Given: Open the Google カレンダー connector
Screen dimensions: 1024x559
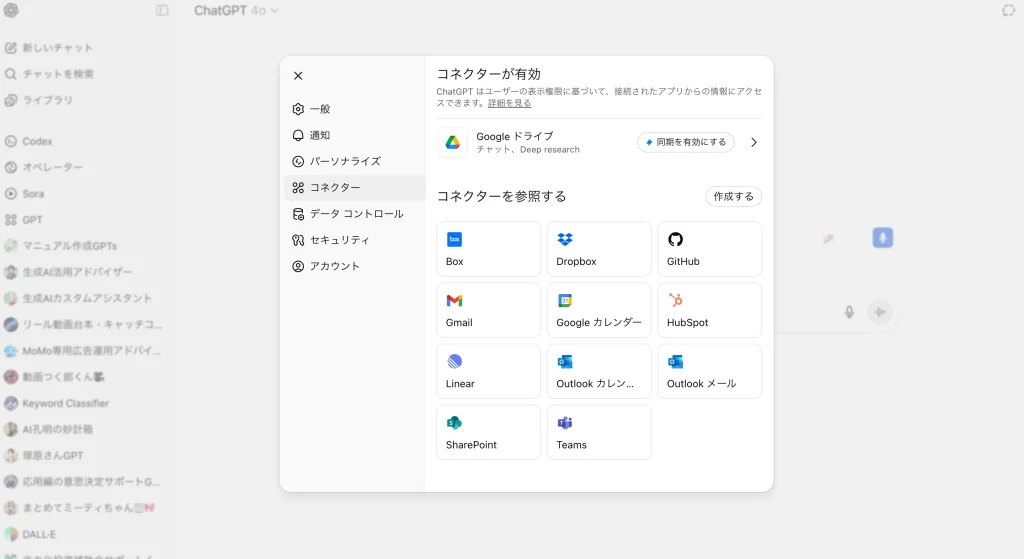Looking at the screenshot, I should [x=599, y=310].
